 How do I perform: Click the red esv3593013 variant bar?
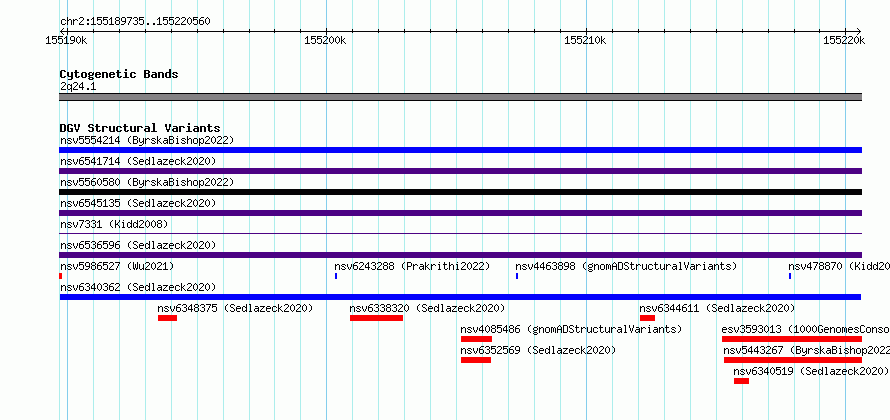pyautogui.click(x=792, y=339)
